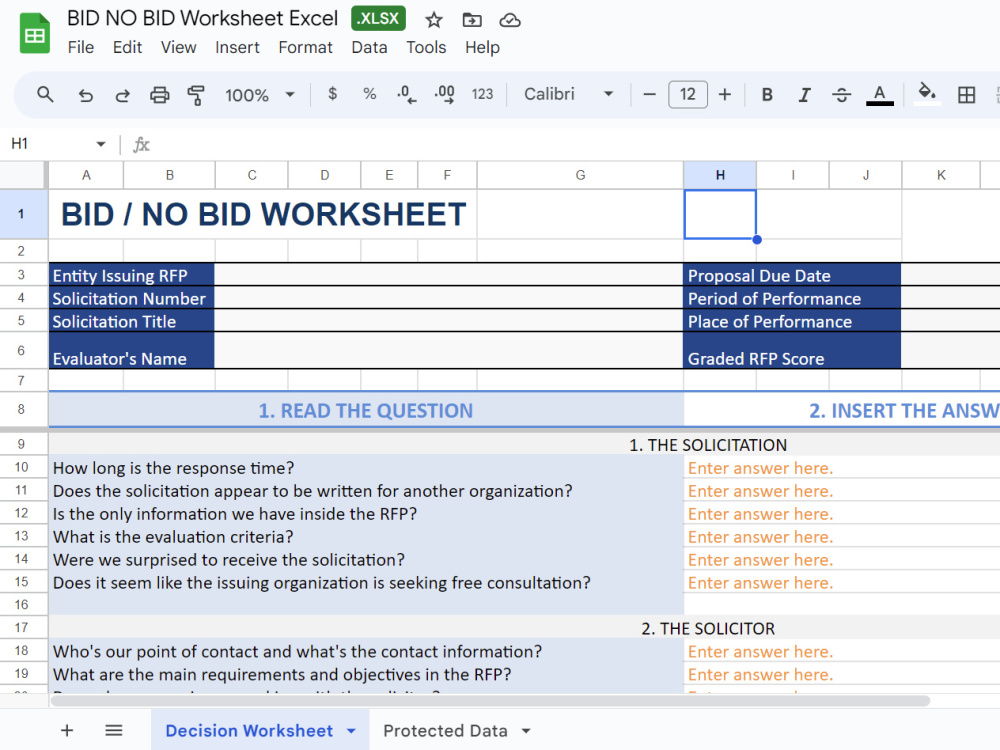Open the Insert menu
Screen dimensions: 1000x750
237,47
